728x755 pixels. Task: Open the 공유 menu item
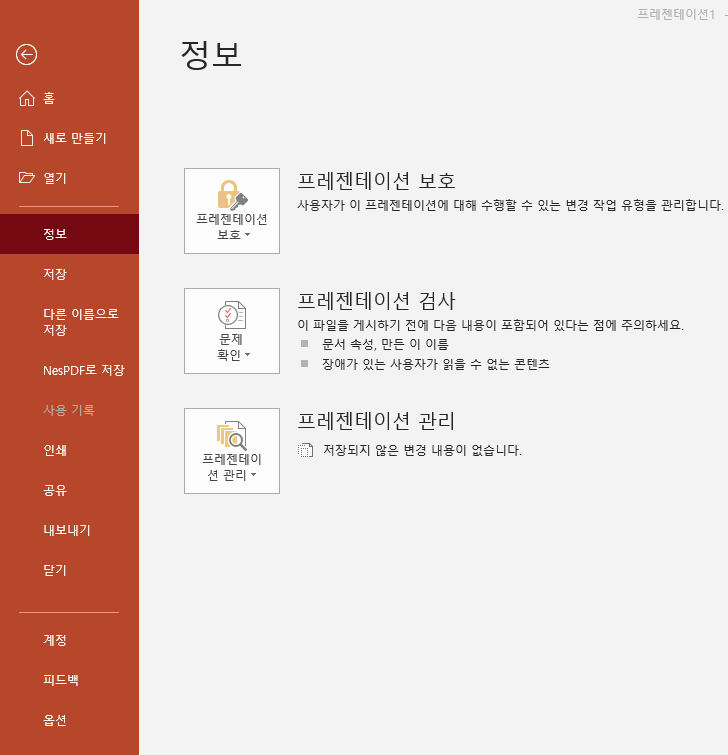click(x=55, y=490)
